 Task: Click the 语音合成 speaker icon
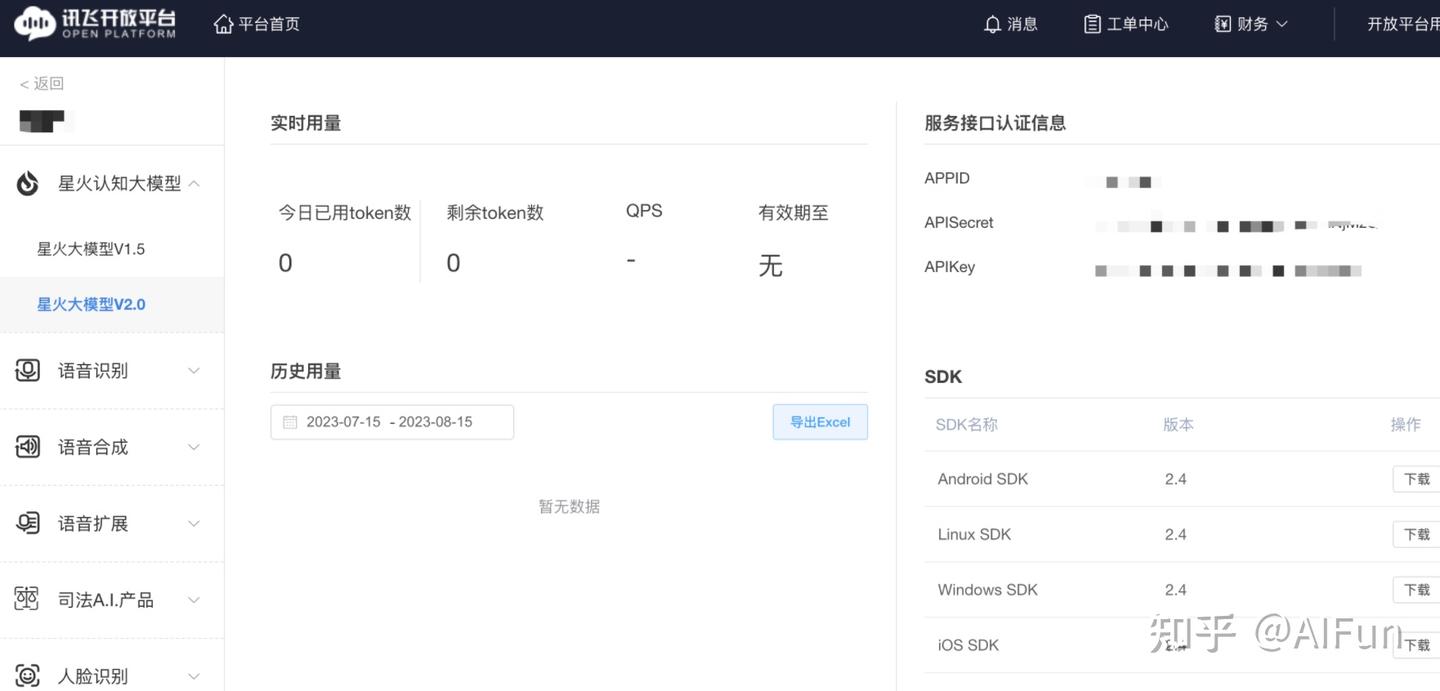[27, 447]
